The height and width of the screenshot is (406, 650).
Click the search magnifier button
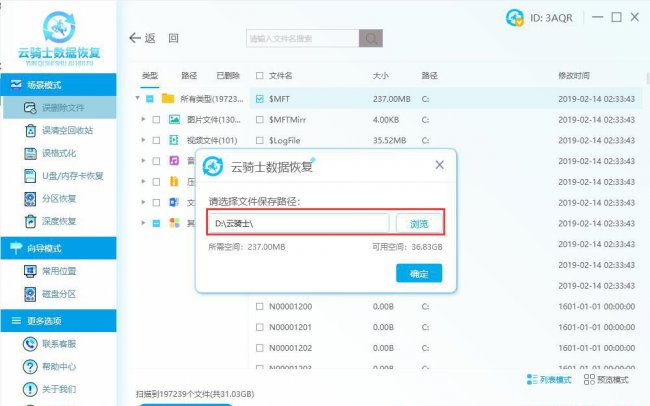(x=371, y=39)
